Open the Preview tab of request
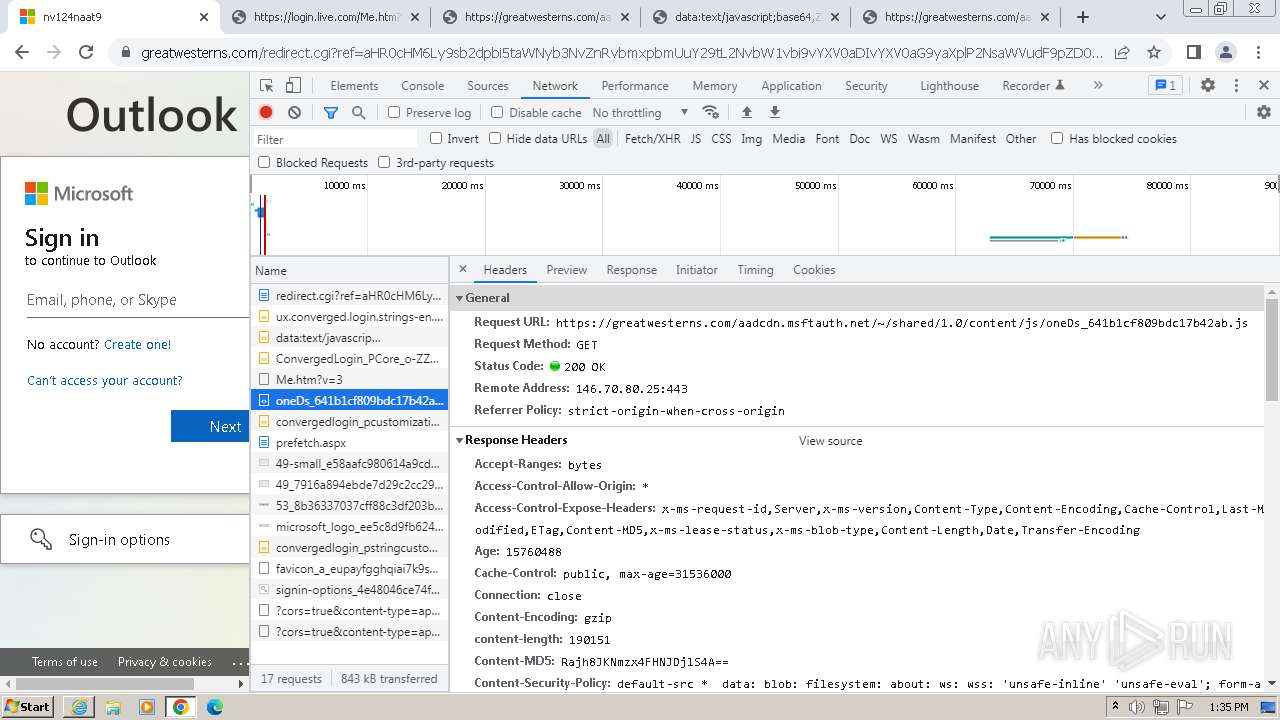The height and width of the screenshot is (720, 1280). (567, 270)
